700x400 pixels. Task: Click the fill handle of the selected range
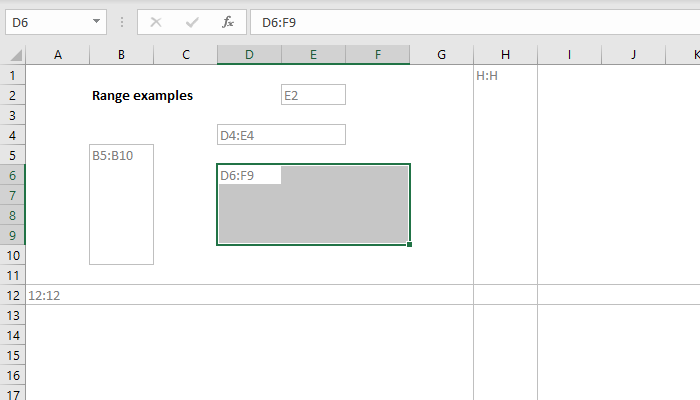click(x=410, y=244)
